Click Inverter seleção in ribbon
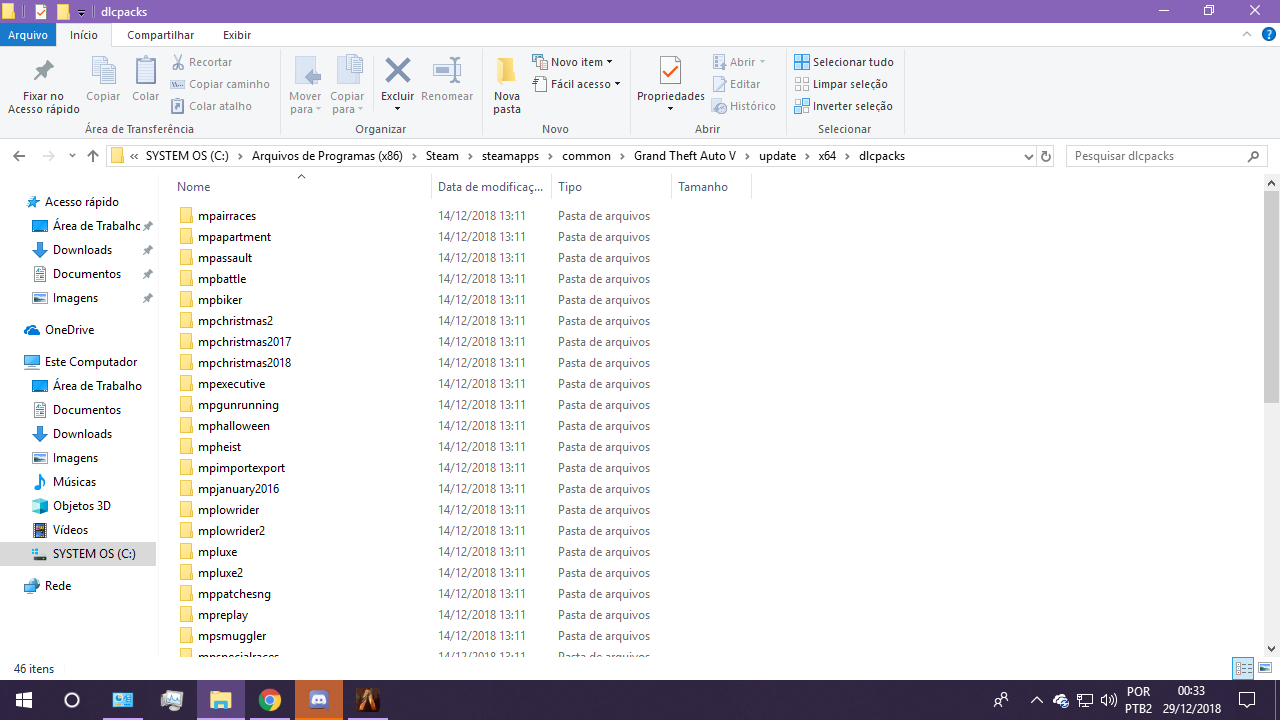 844,106
